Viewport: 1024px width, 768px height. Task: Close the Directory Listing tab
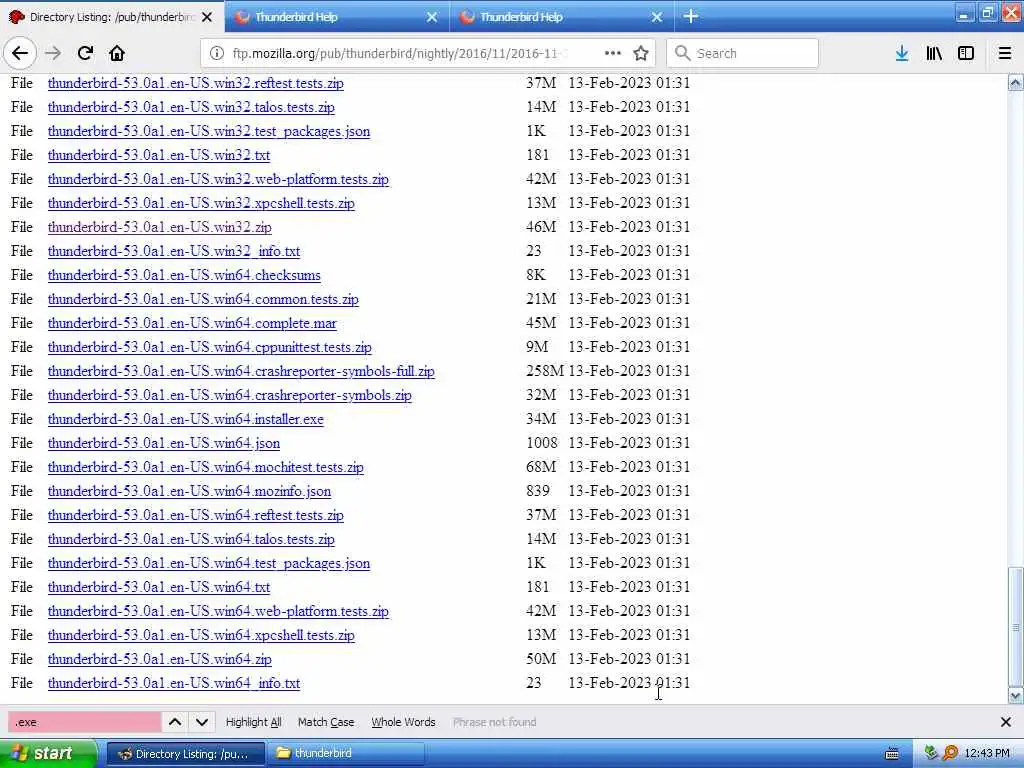tap(207, 17)
